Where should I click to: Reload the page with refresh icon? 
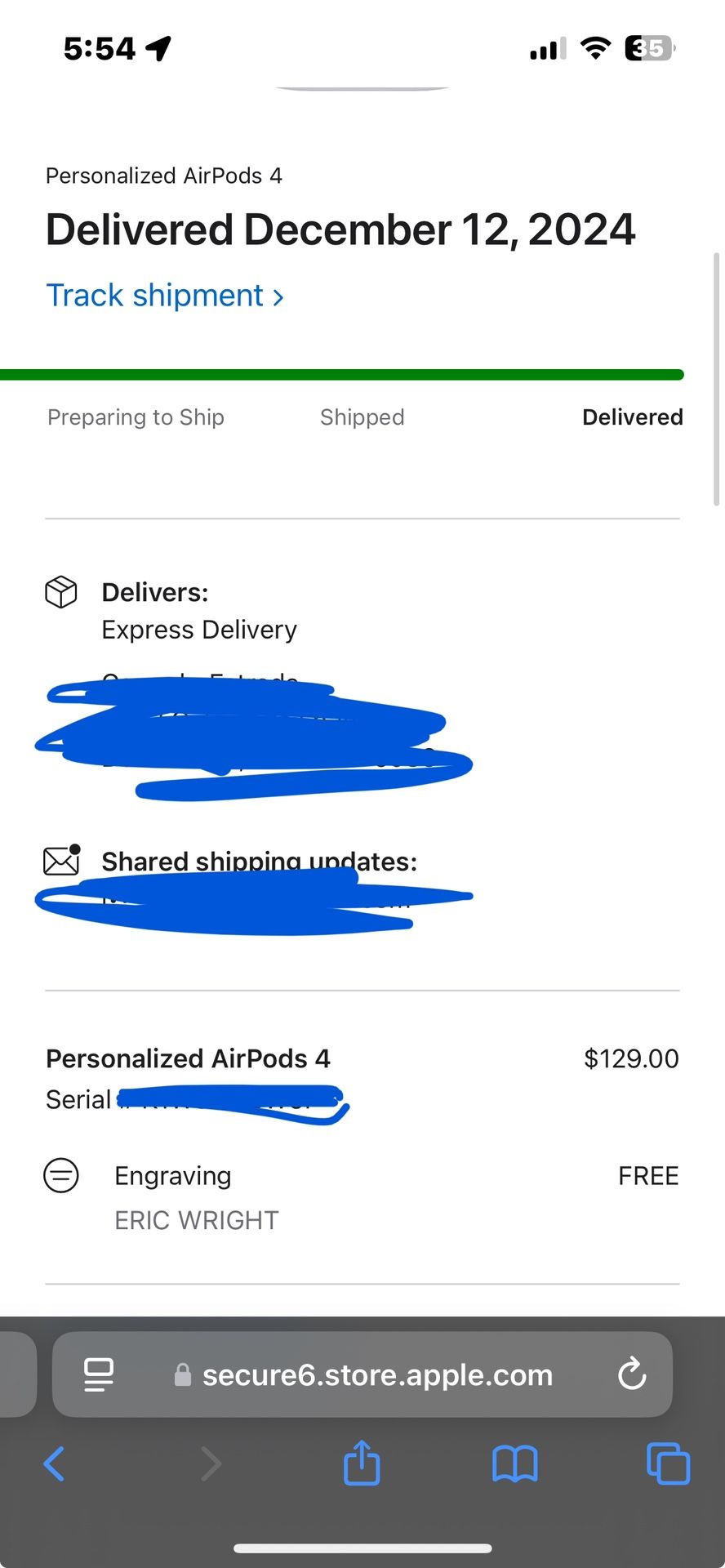click(x=632, y=1374)
